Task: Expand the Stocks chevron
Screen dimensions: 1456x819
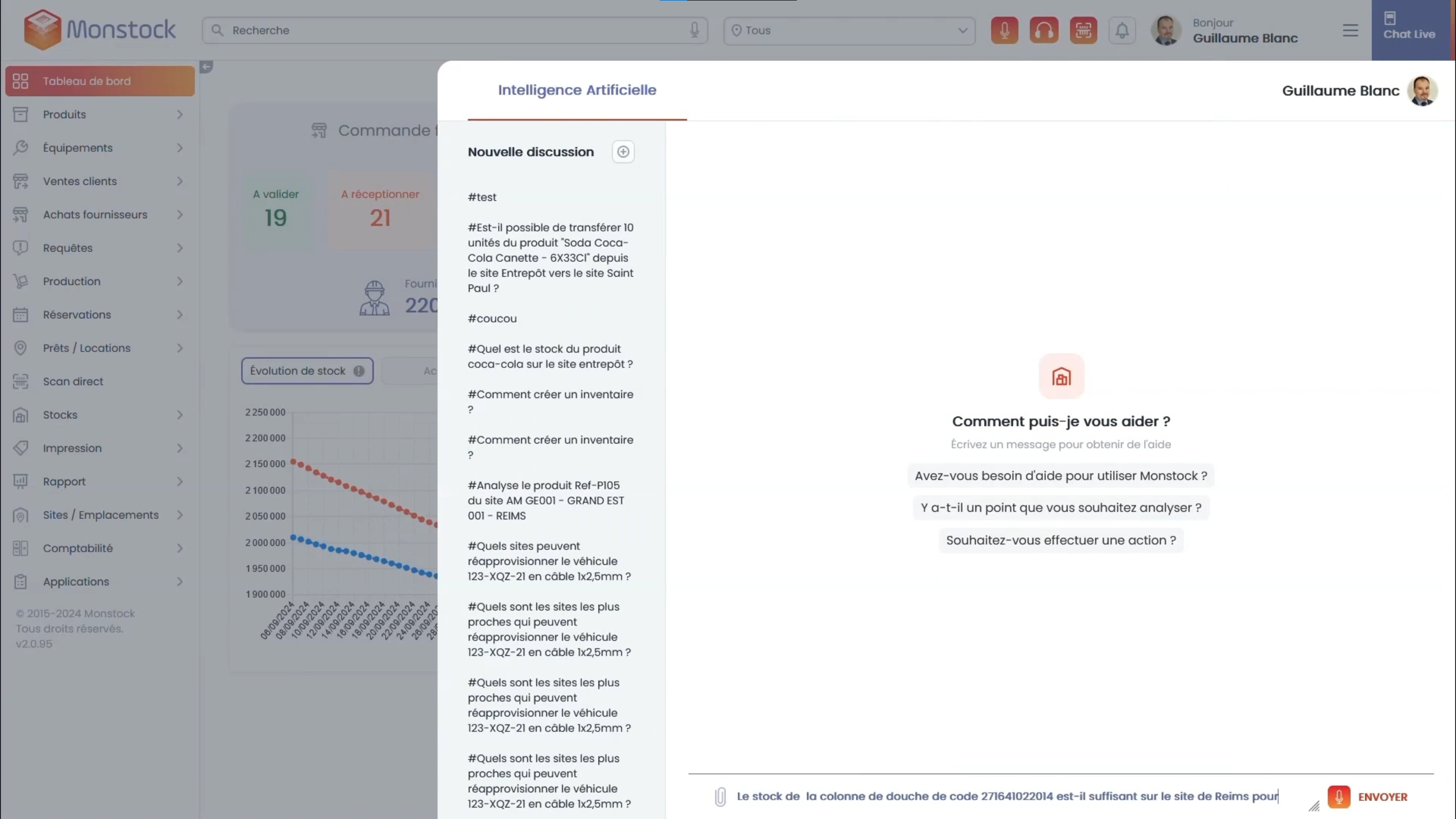Action: 180,415
